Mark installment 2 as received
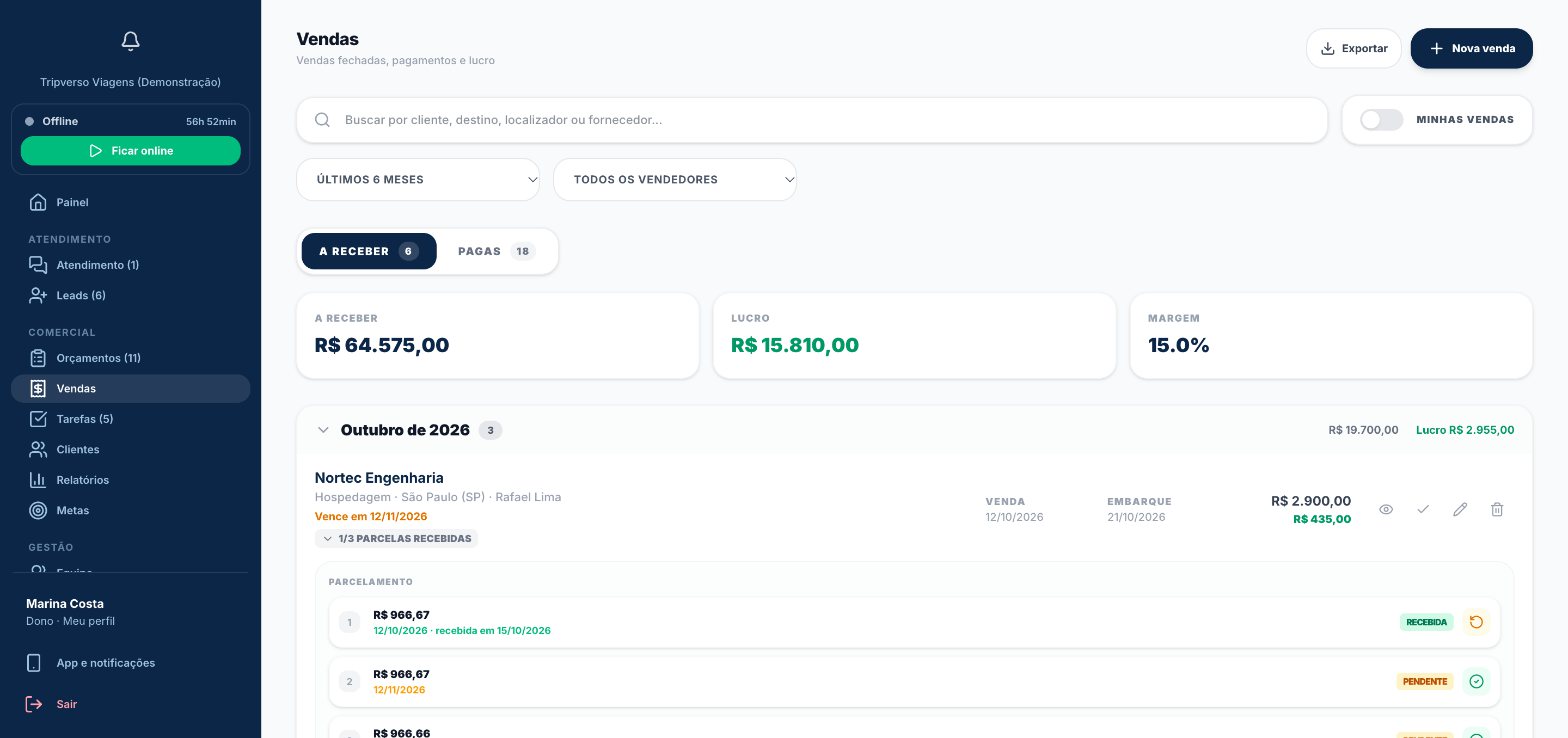 click(x=1476, y=681)
